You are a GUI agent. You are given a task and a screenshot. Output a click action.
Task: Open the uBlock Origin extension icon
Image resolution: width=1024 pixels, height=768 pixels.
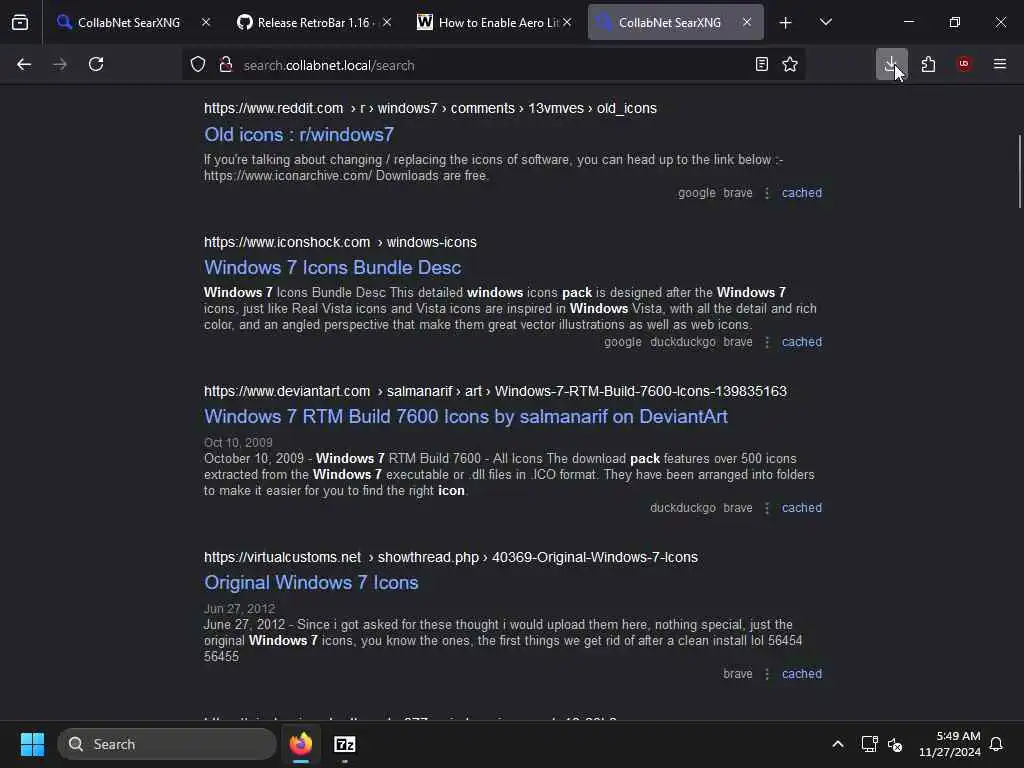[x=964, y=65]
